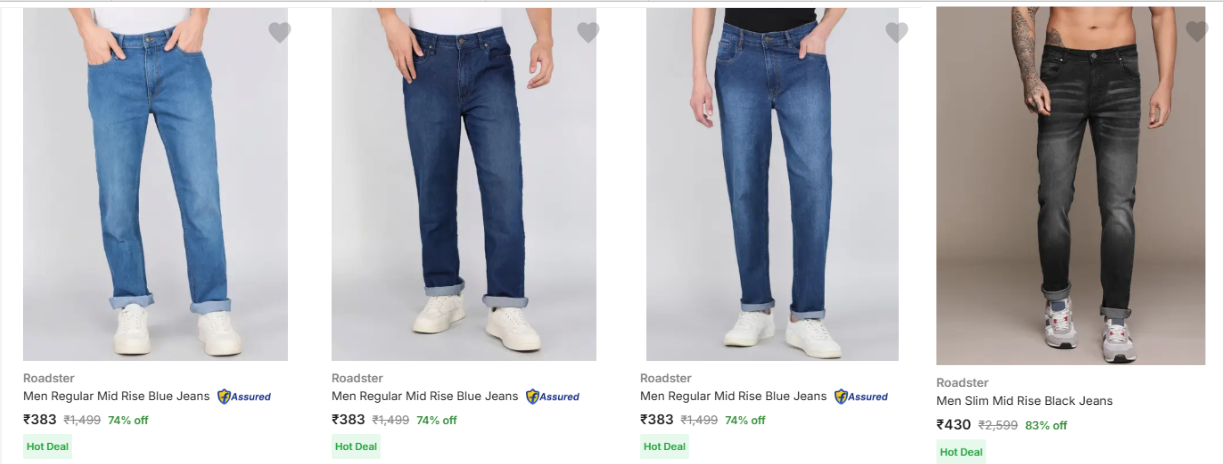Screen dimensions: 1223x464
Task: Click the ₹430 price of black jeans
Action: 953,425
